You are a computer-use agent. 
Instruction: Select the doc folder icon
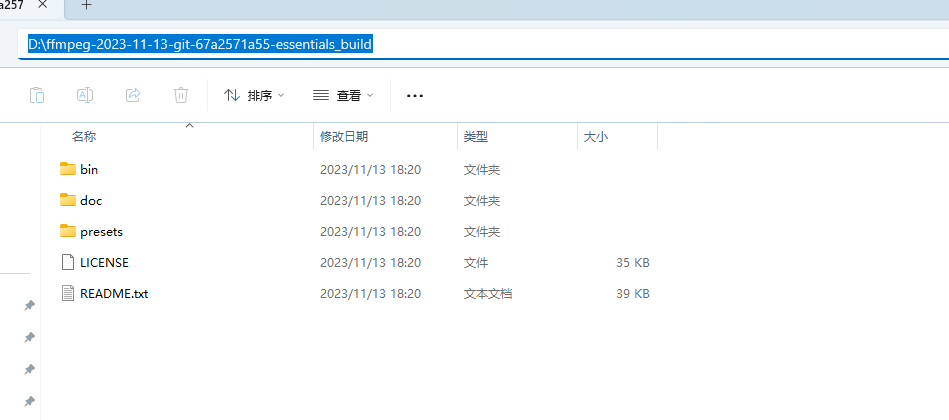click(68, 200)
